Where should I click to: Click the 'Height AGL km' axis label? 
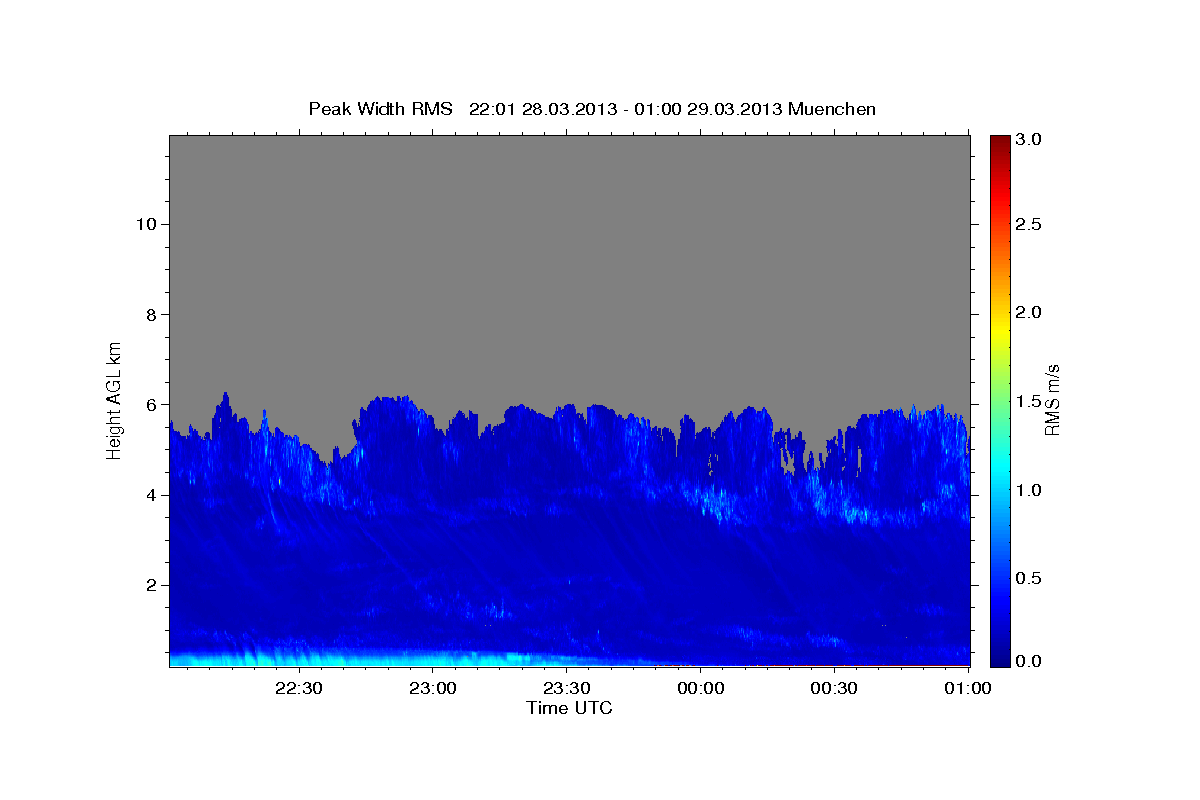pos(115,400)
